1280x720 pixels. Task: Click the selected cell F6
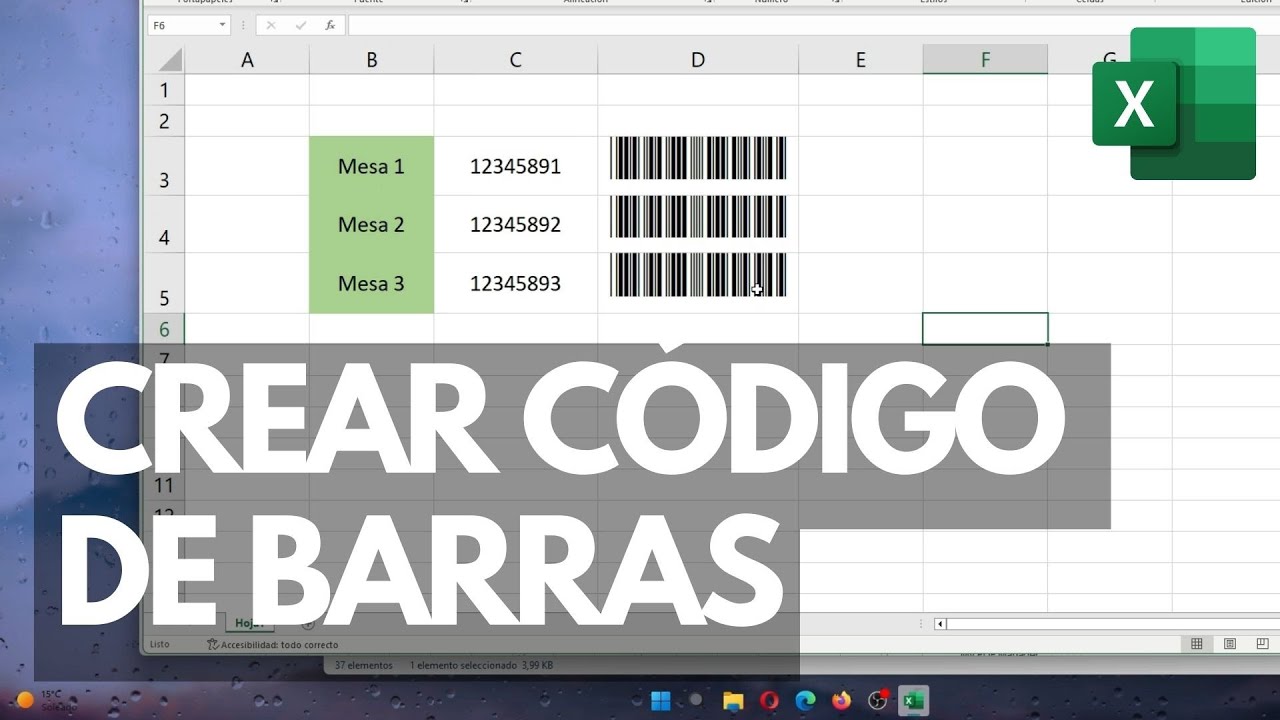(x=985, y=329)
